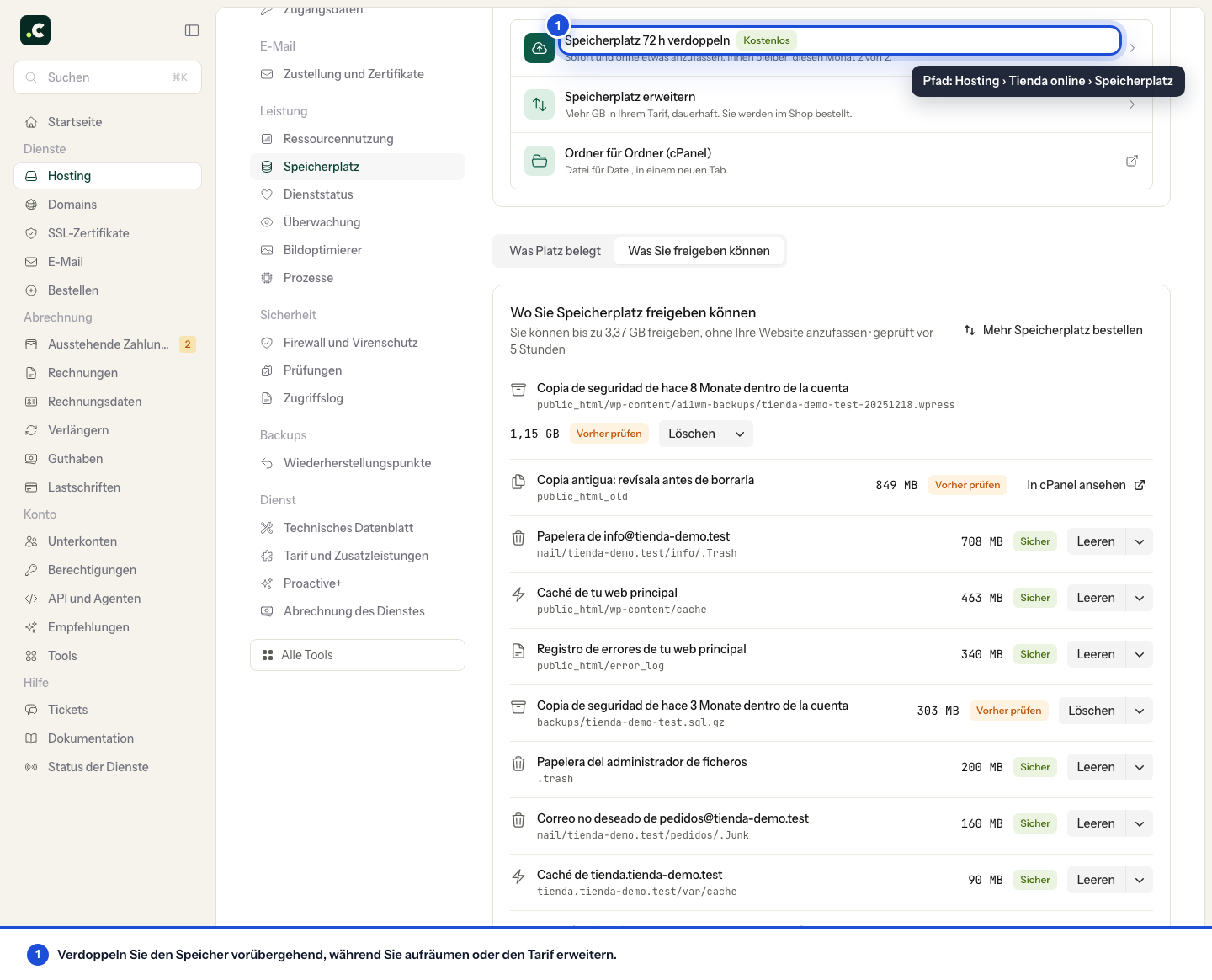The image size is (1212, 980).
Task: Expand dropdown next to Löschen for 303 MB backup
Action: tap(1140, 711)
